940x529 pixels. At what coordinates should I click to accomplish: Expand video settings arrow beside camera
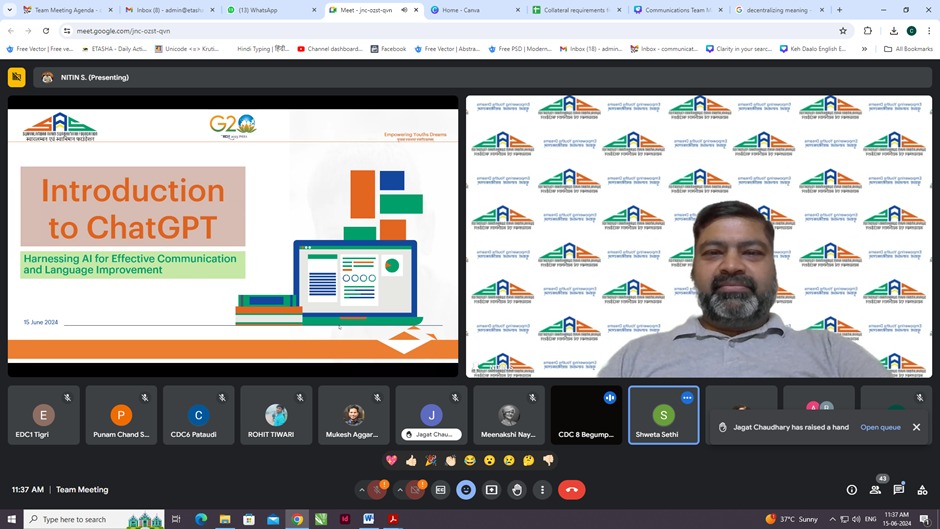tap(400, 490)
